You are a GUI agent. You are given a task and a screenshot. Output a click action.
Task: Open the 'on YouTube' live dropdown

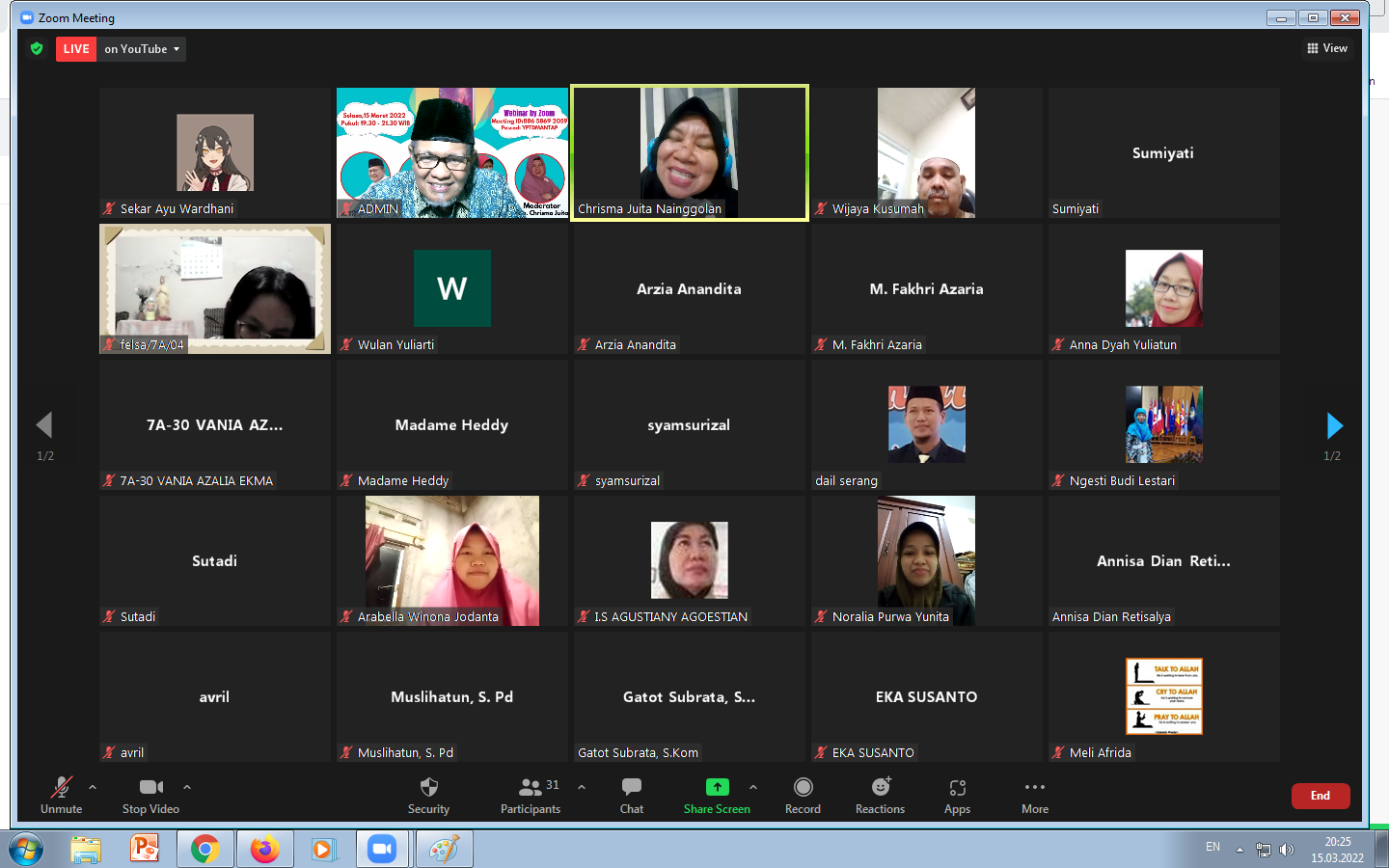142,49
